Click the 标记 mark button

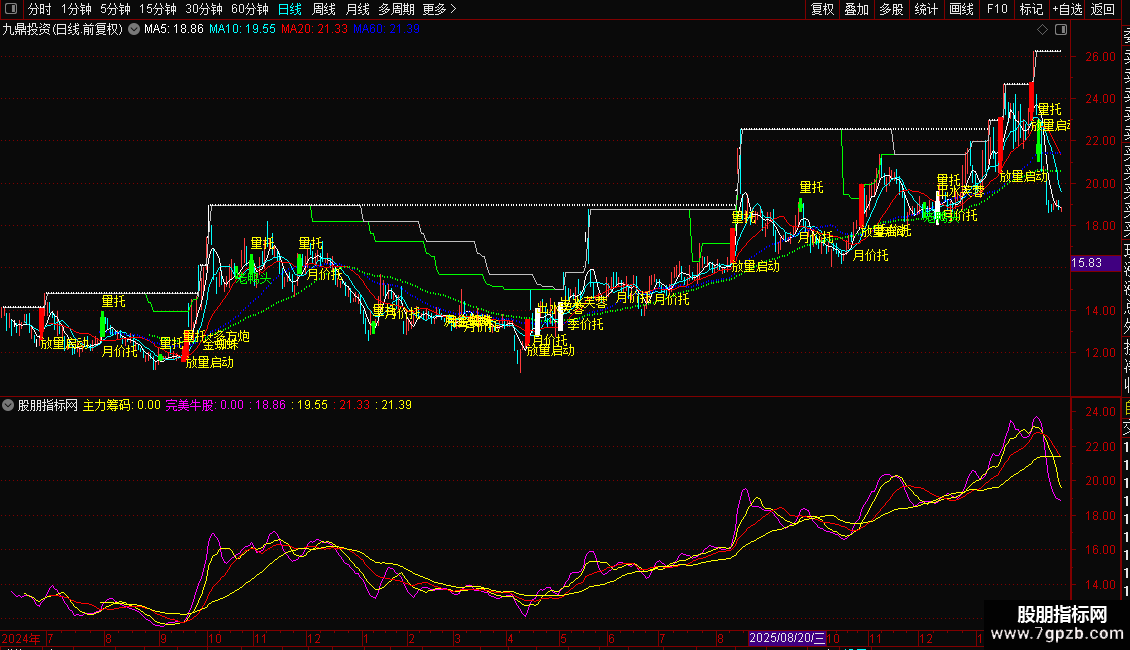click(x=1031, y=9)
